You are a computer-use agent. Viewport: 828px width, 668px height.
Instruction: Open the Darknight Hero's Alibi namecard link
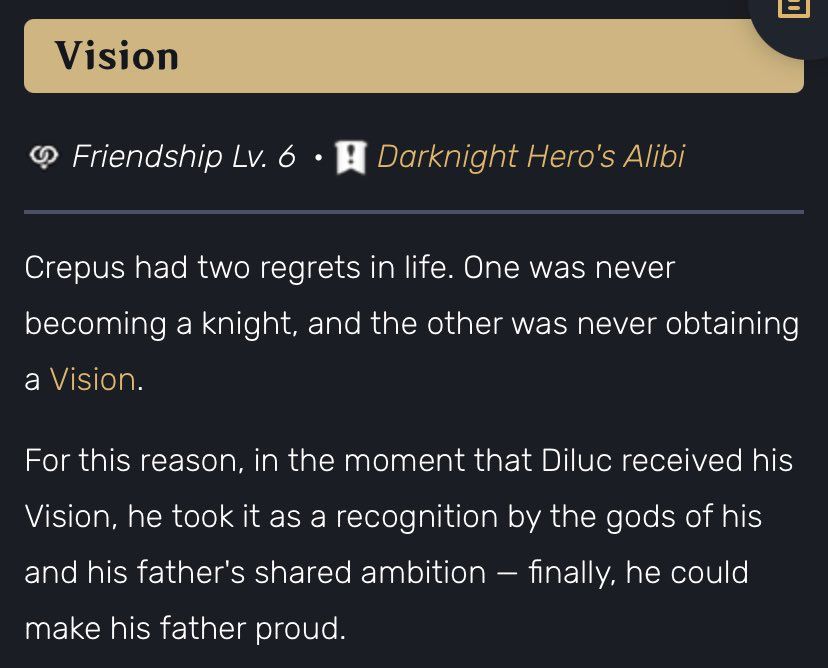pos(530,156)
